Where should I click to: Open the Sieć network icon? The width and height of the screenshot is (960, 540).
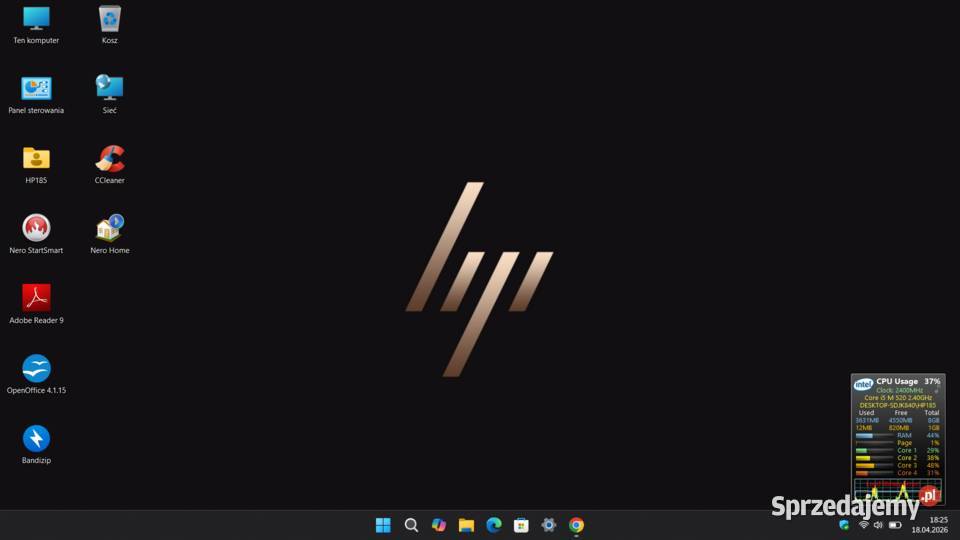click(x=110, y=96)
